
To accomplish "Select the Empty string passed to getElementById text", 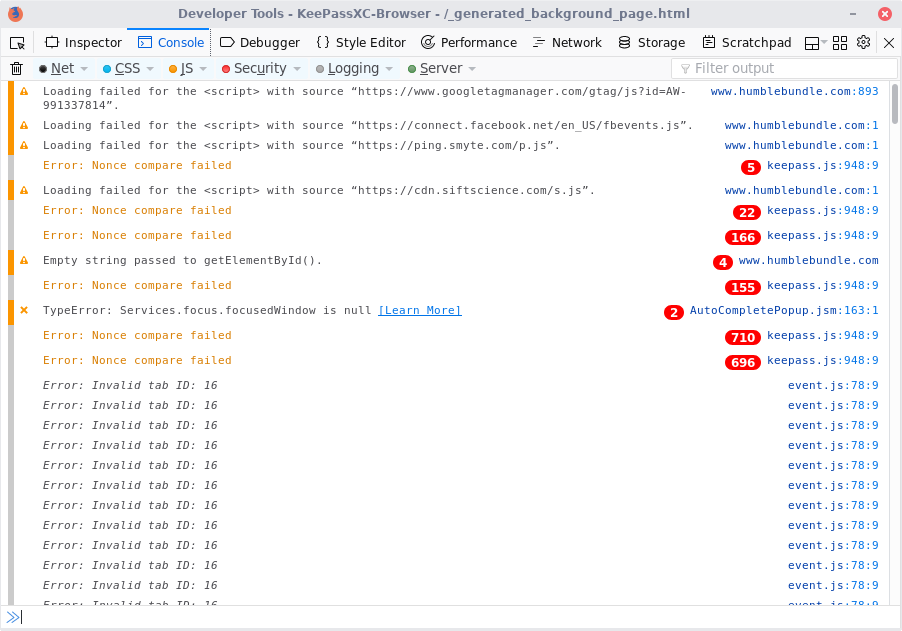I will point(182,260).
